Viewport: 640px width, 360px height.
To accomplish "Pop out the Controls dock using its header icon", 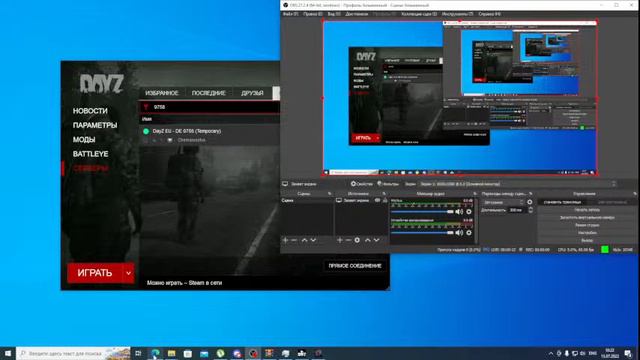I will tap(635, 193).
